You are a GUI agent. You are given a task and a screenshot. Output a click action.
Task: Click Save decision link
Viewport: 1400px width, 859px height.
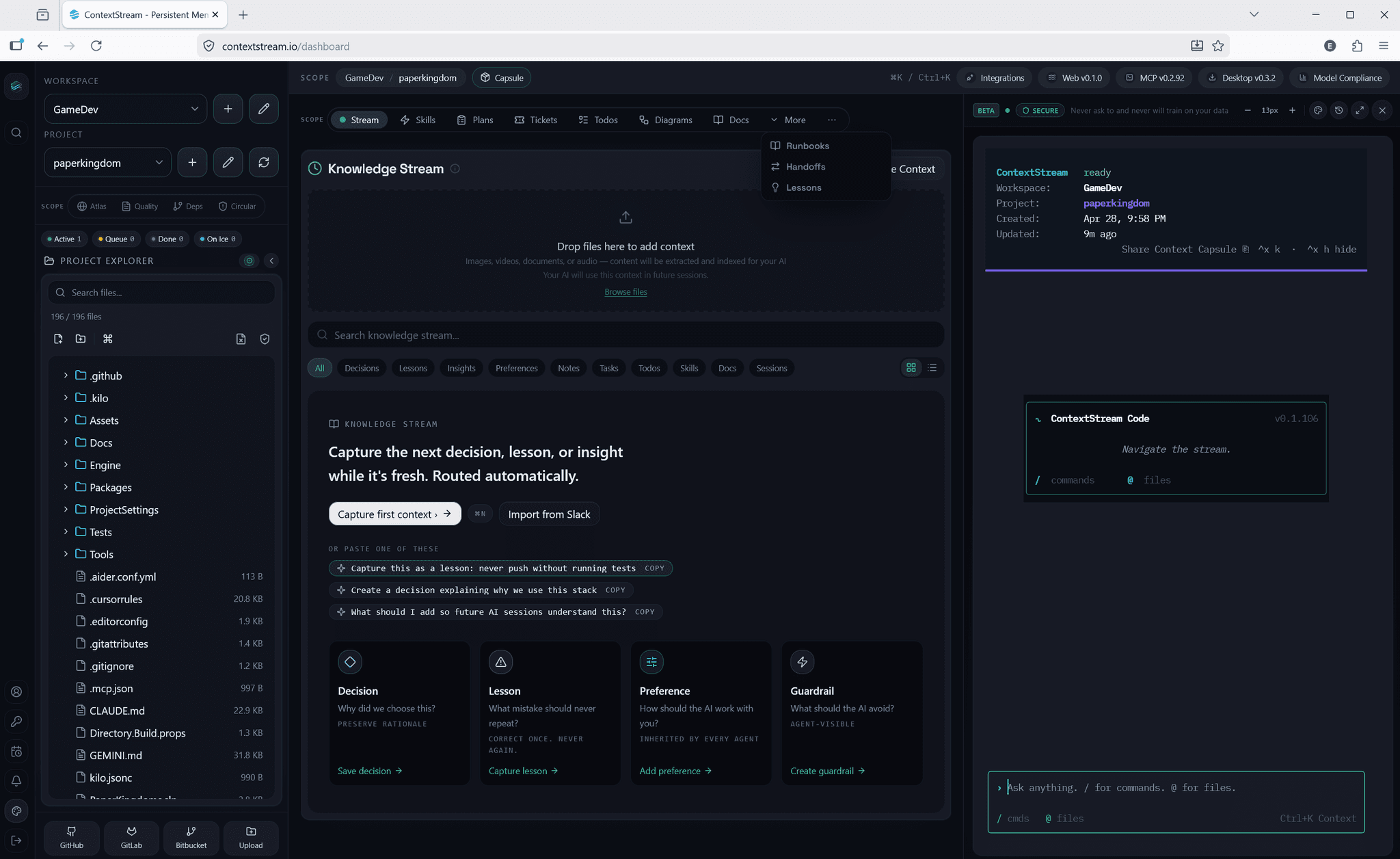[370, 771]
